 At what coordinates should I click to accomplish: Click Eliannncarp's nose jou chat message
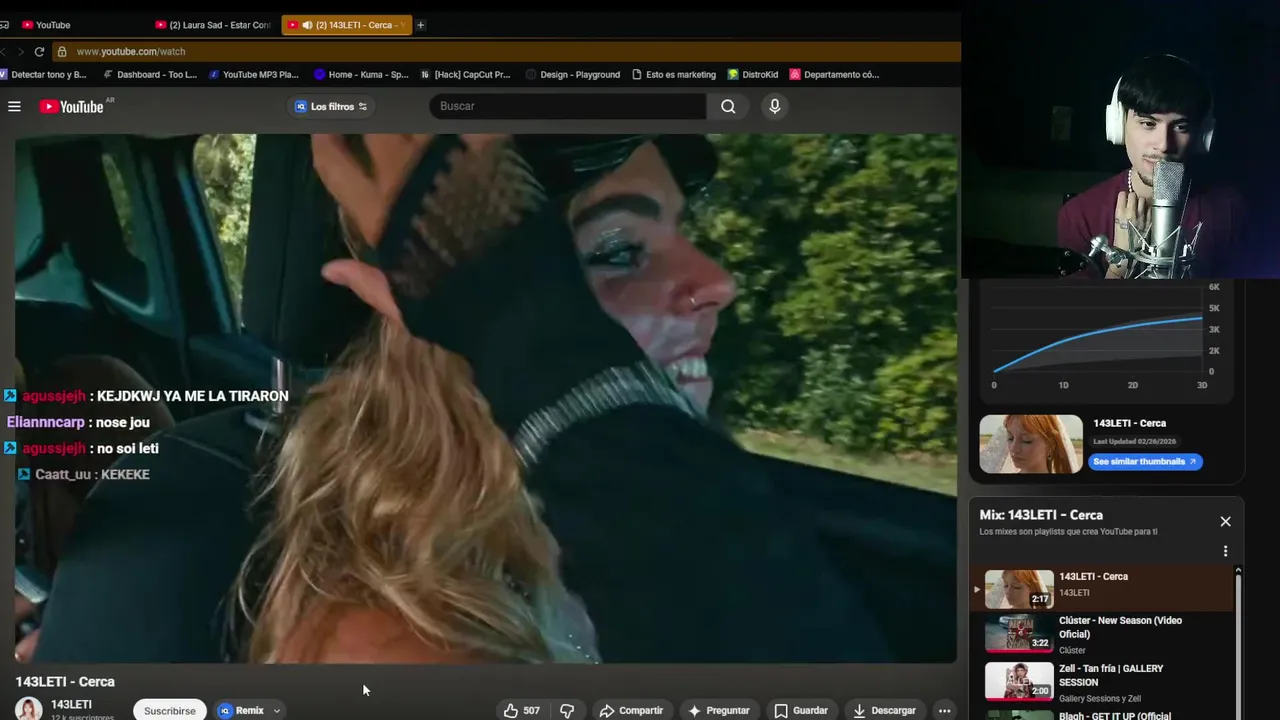coord(78,422)
